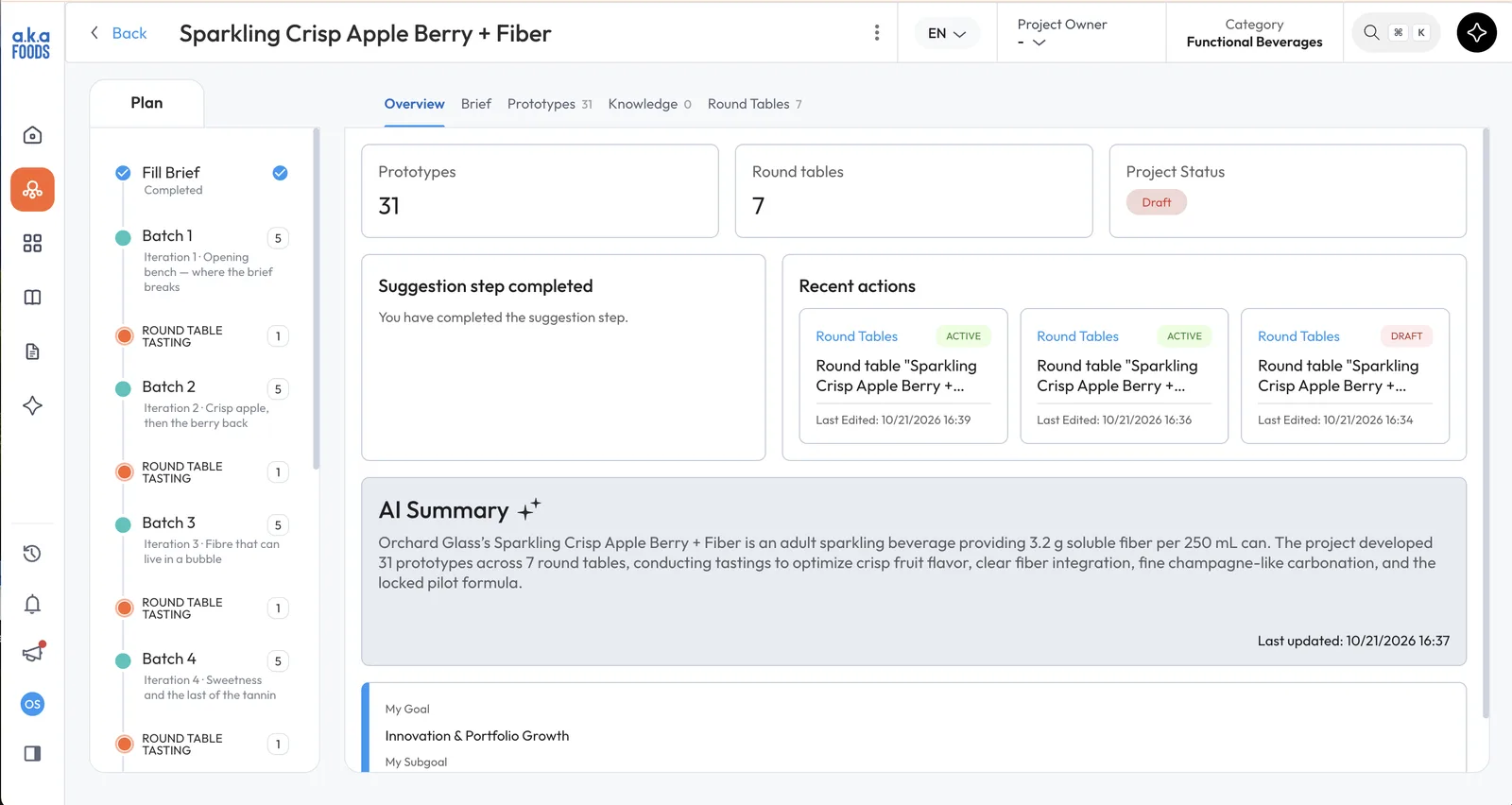Click the Prototypes 31 summary card
The width and height of the screenshot is (1512, 805).
tap(540, 191)
